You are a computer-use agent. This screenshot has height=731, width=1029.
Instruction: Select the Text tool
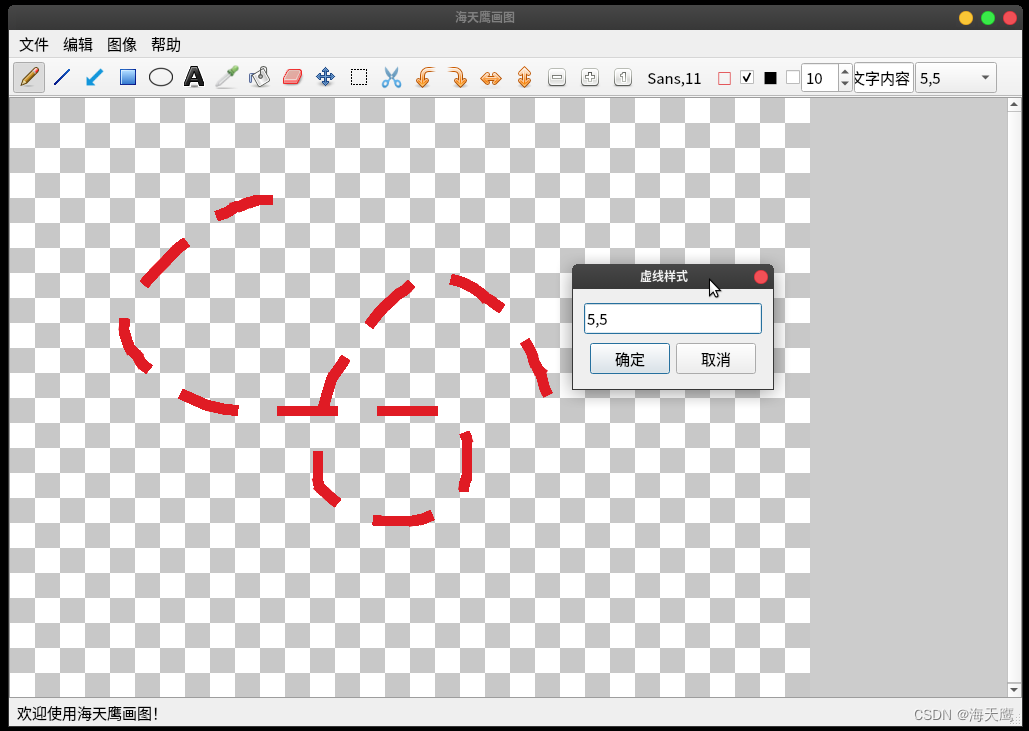194,77
